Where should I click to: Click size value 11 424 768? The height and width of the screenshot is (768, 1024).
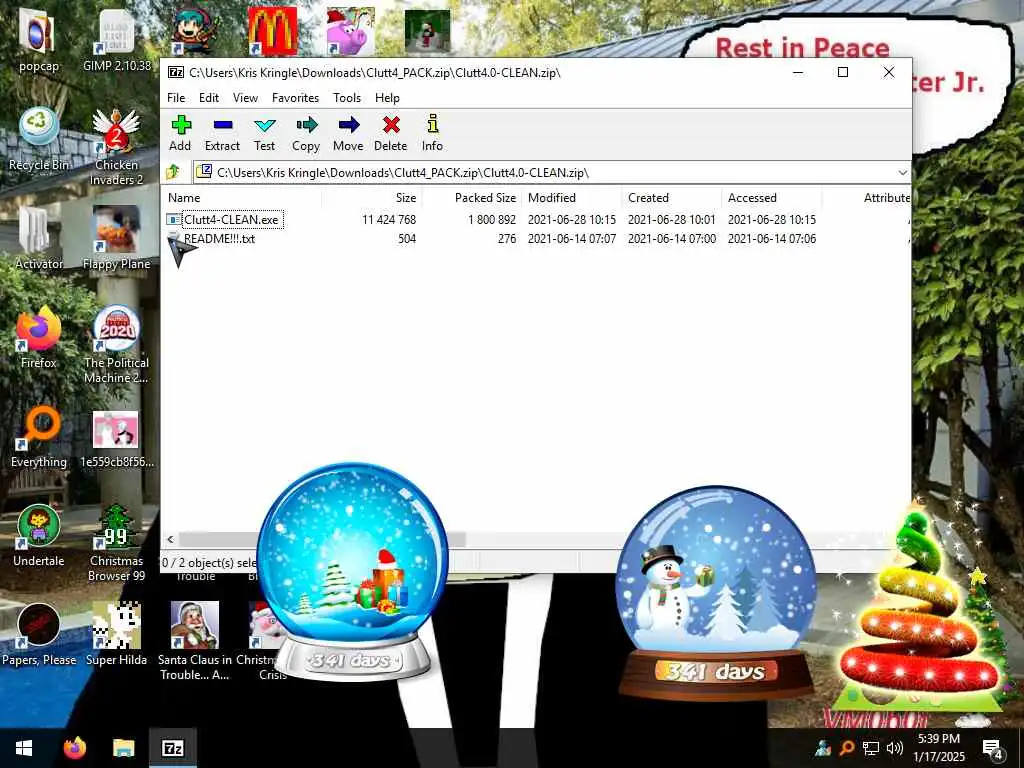pos(389,220)
